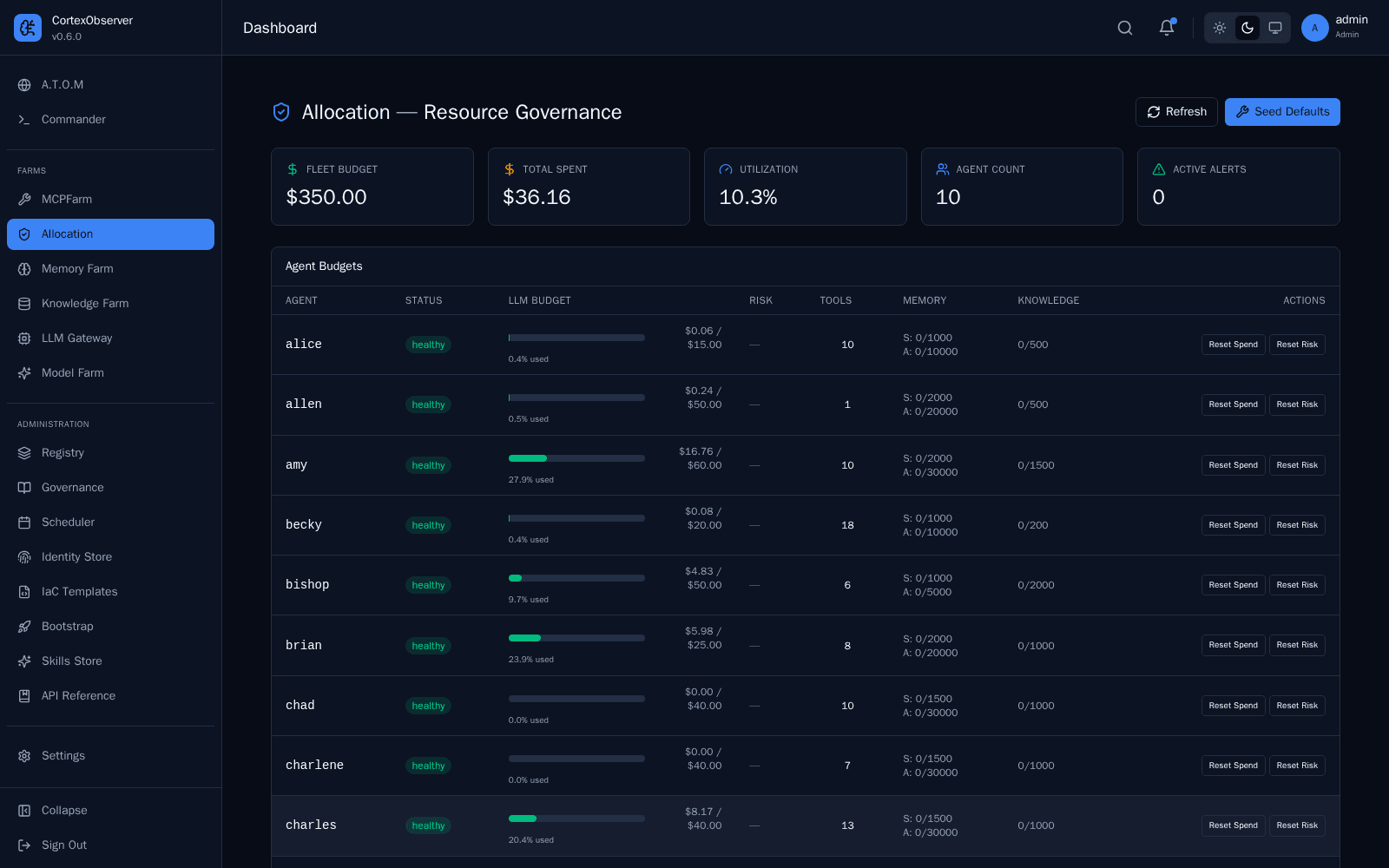Click v0.6.0 version label
This screenshot has height=868, width=1389.
pyautogui.click(x=67, y=36)
